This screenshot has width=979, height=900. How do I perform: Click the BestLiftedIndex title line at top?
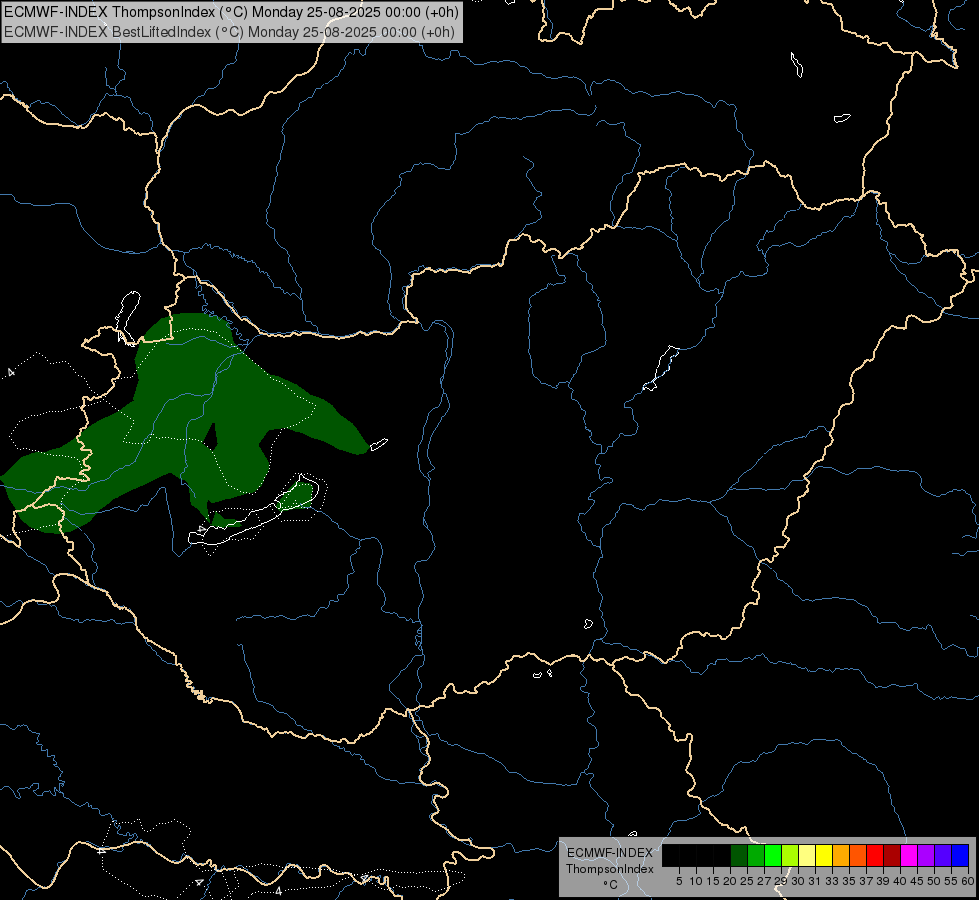[x=229, y=32]
